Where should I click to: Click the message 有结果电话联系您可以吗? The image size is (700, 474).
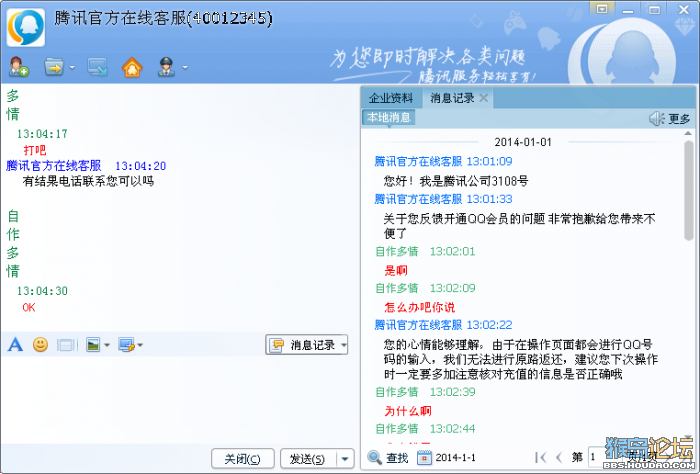[x=88, y=181]
